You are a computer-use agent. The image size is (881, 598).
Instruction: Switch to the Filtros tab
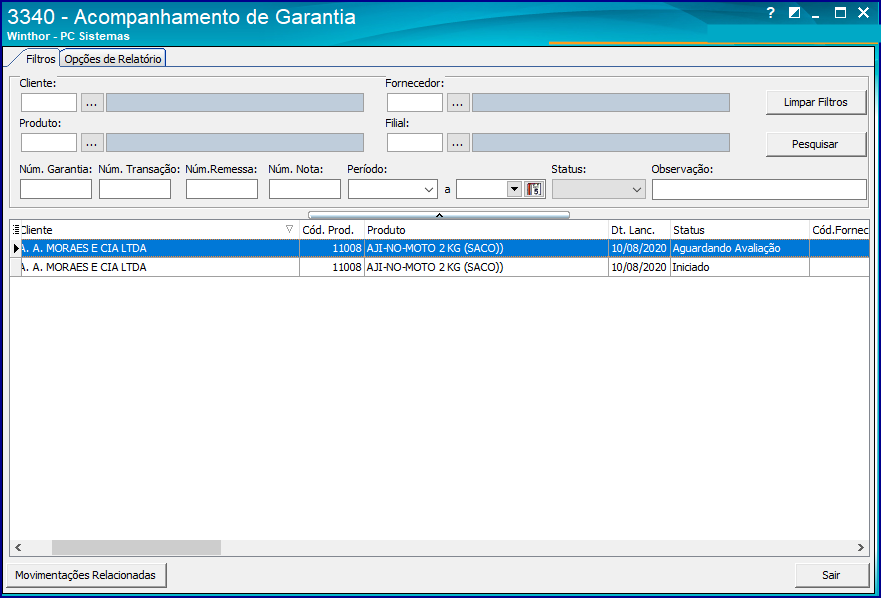click(x=40, y=58)
